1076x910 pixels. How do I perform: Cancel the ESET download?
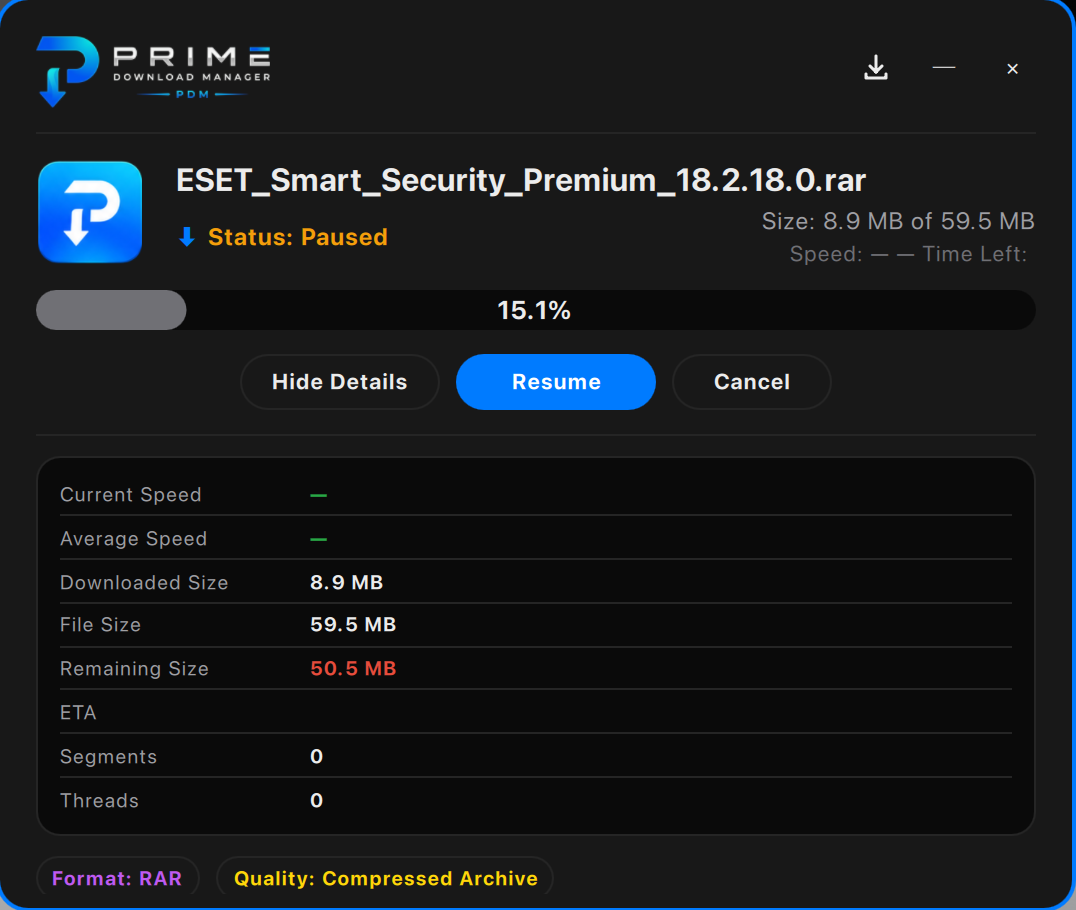point(751,382)
